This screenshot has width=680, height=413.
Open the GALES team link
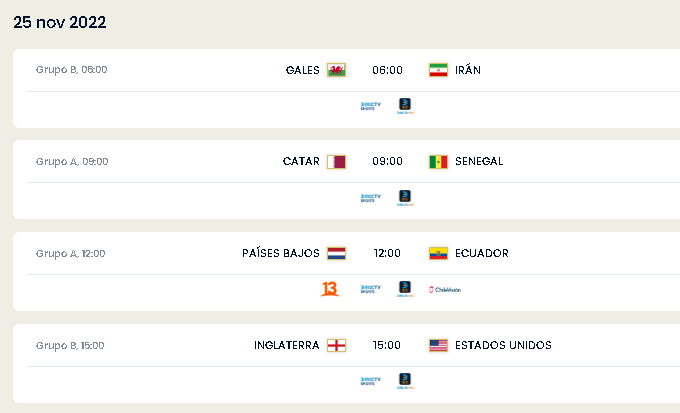302,70
